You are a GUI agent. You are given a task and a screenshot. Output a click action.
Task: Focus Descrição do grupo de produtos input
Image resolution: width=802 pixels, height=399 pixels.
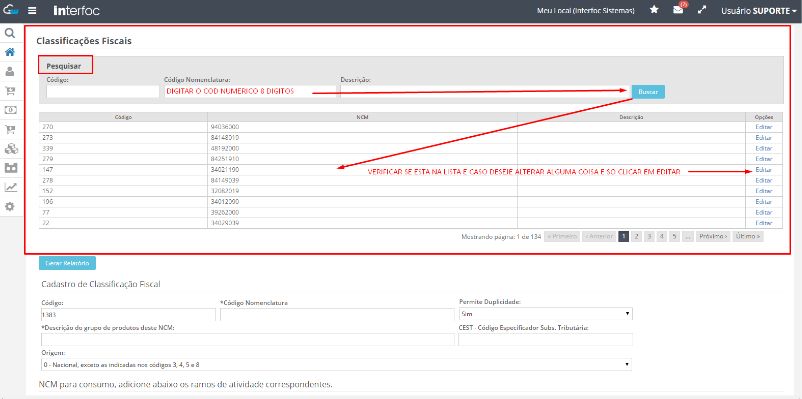click(x=247, y=339)
